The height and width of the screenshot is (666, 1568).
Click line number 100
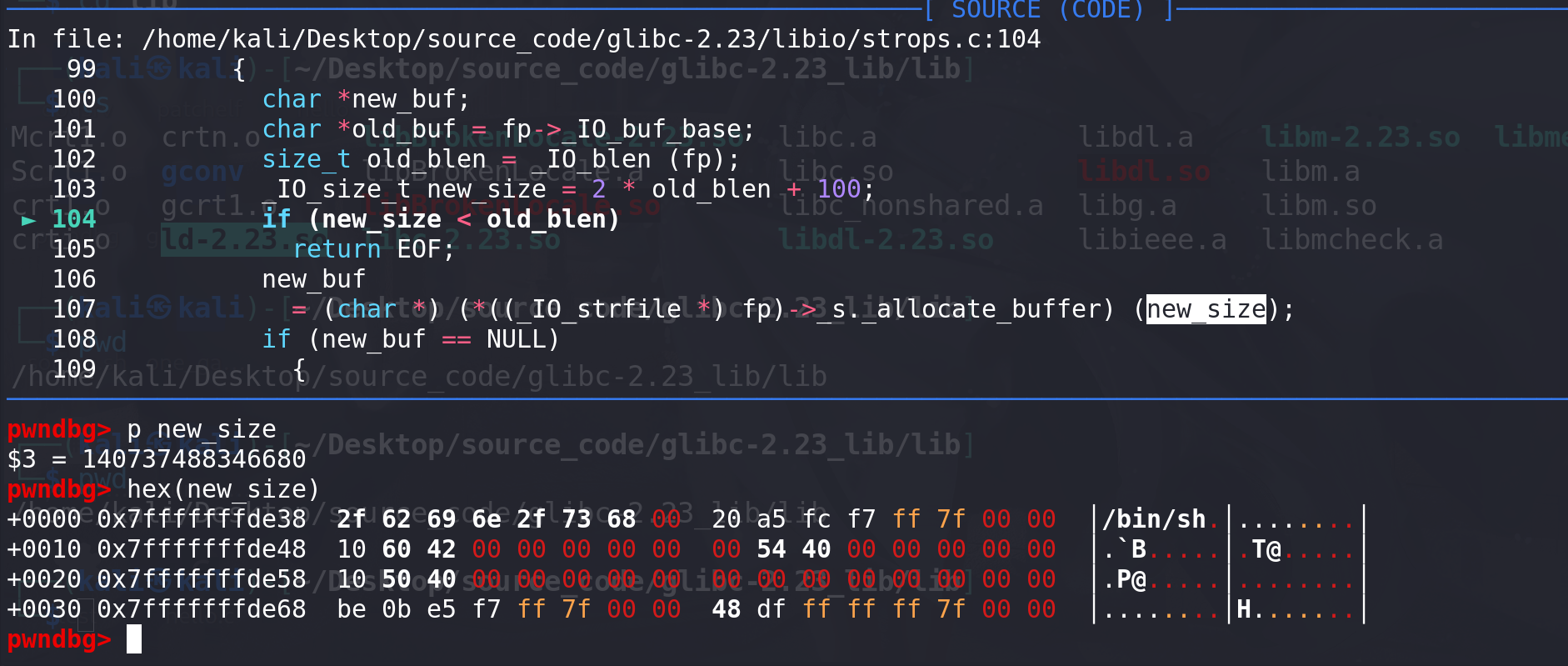click(74, 99)
